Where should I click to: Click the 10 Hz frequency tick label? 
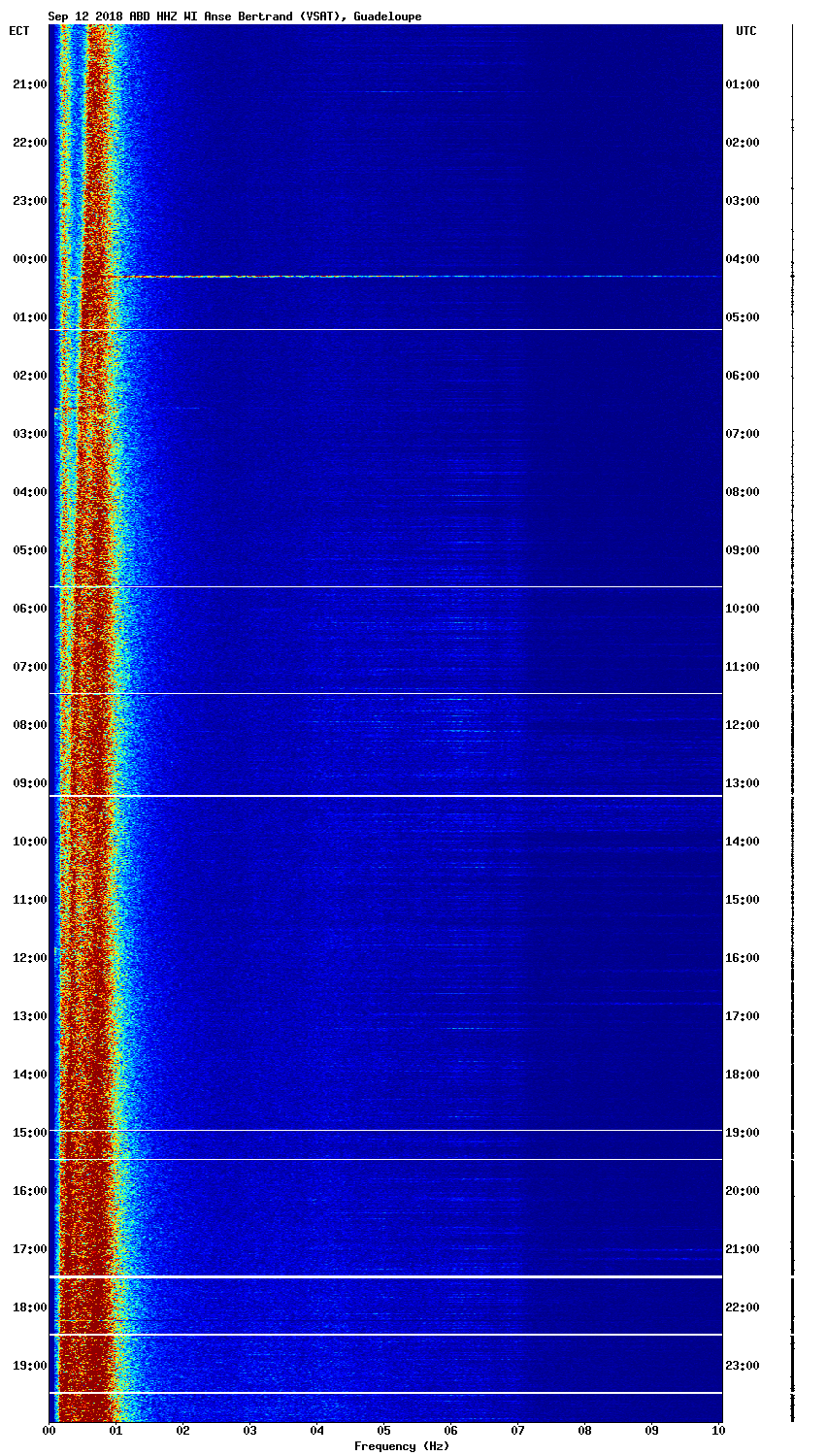(718, 1431)
